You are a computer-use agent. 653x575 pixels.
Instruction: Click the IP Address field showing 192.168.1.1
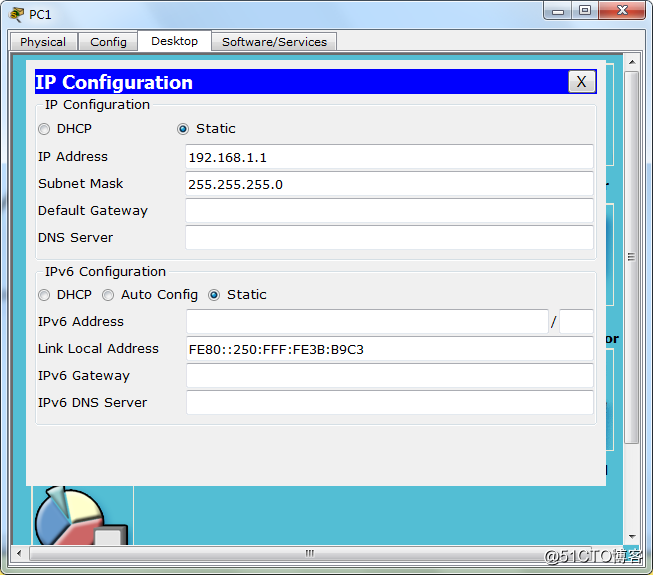[x=389, y=157]
